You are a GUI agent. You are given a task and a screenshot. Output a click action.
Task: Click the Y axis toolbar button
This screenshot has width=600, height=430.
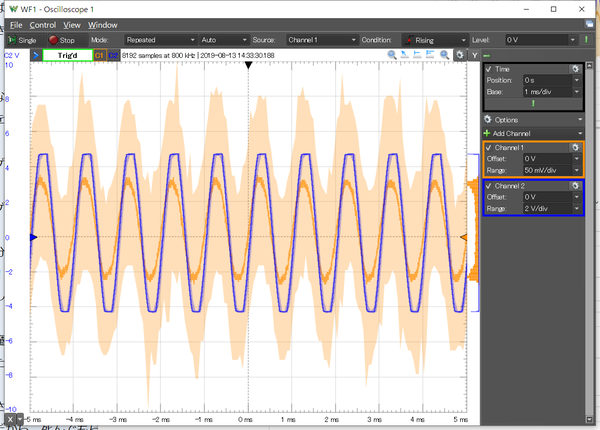coord(472,54)
